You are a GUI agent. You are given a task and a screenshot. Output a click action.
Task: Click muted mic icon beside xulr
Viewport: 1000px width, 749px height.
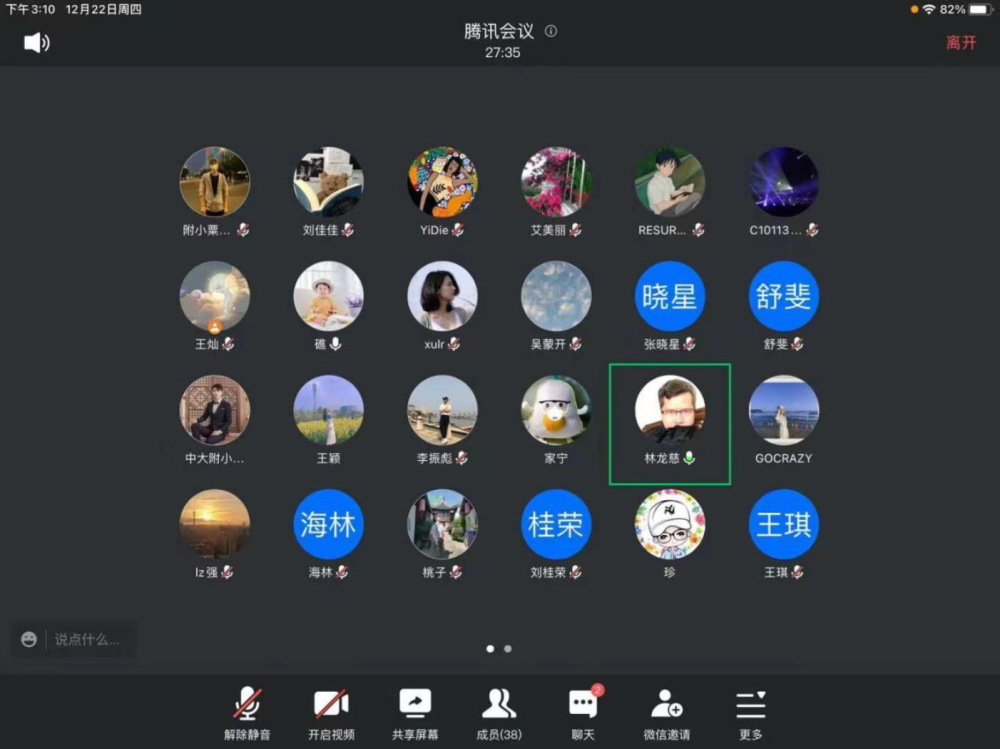click(x=453, y=344)
